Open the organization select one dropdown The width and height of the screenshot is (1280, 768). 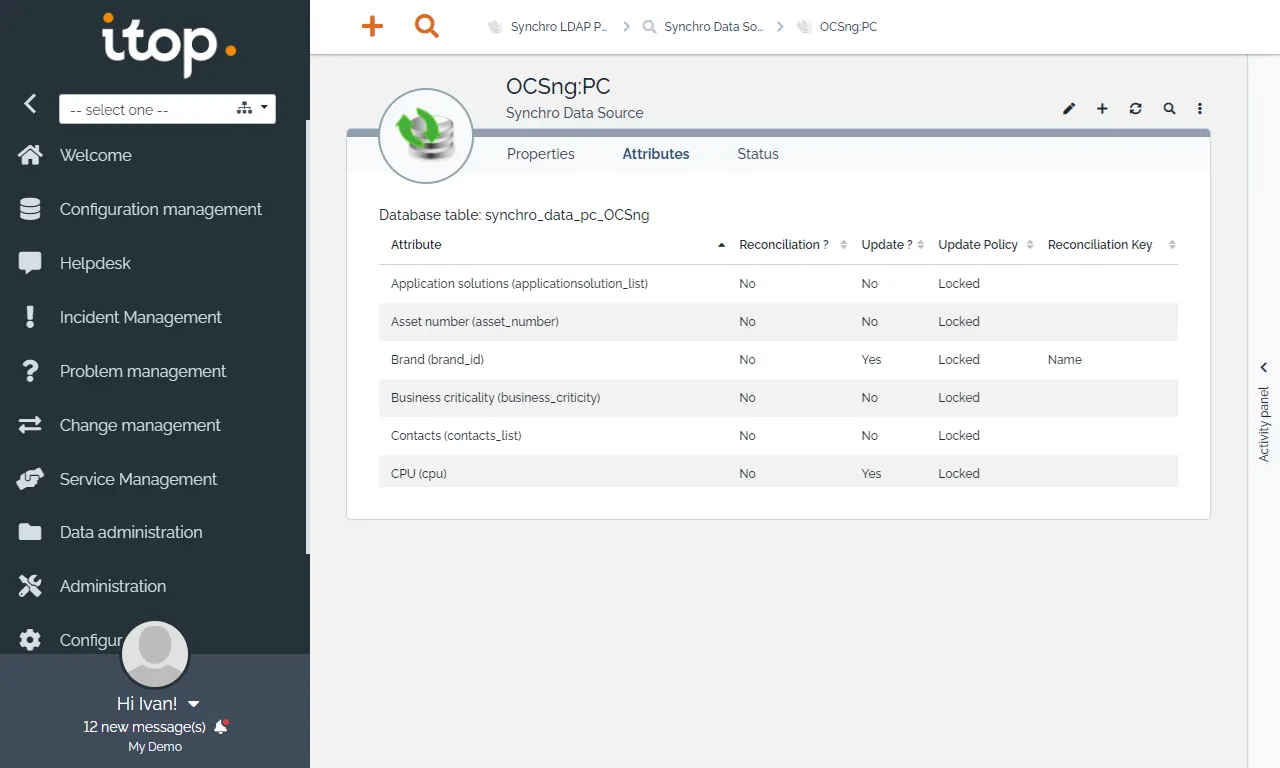coord(167,109)
